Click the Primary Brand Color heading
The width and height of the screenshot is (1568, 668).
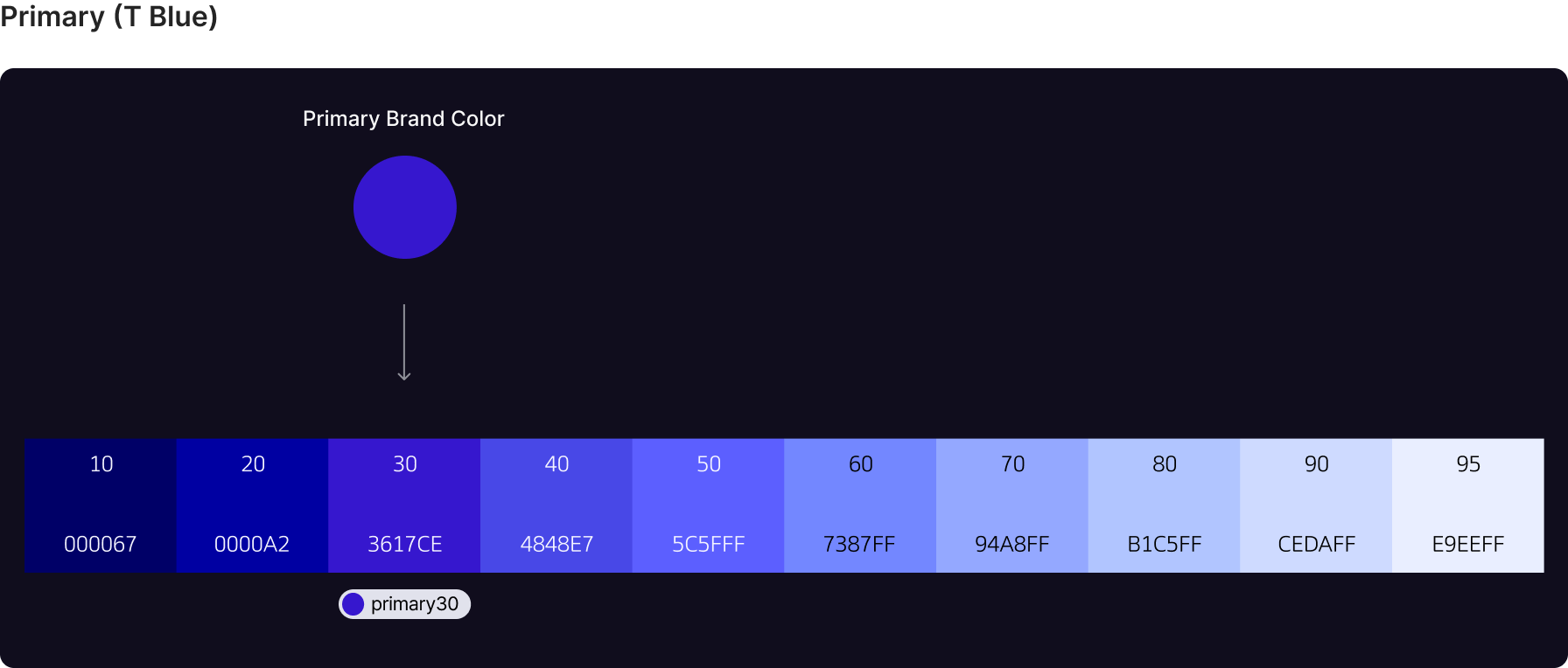[x=403, y=119]
